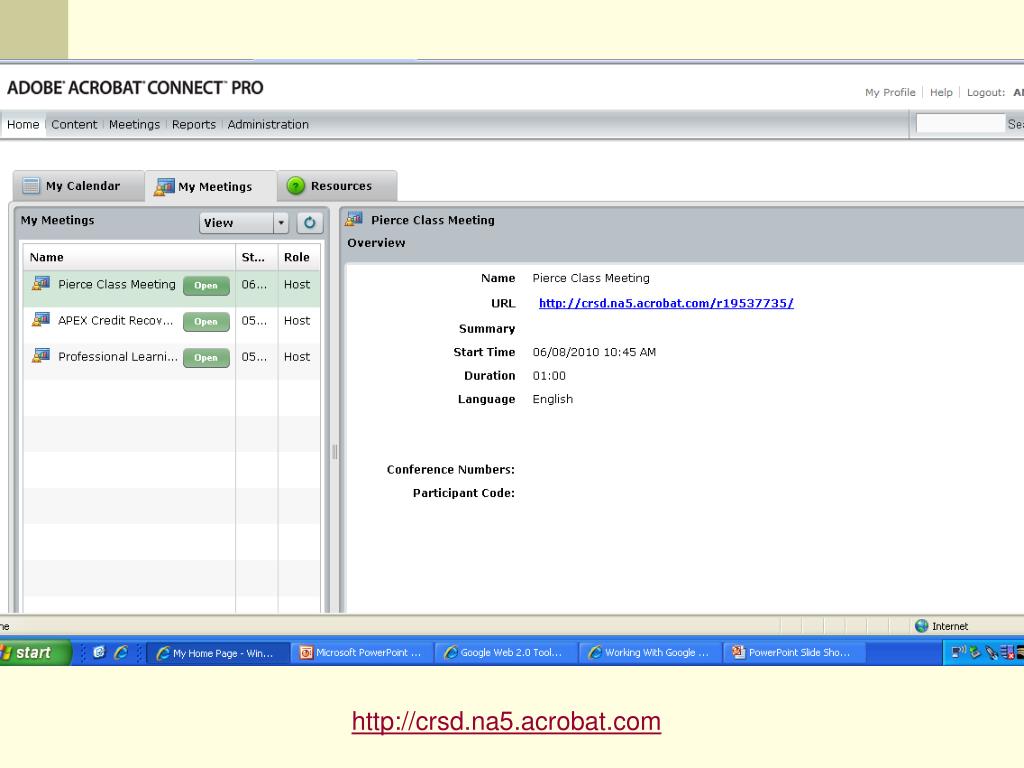
Task: Open the Pierce Class Meeting room
Action: coord(206,285)
